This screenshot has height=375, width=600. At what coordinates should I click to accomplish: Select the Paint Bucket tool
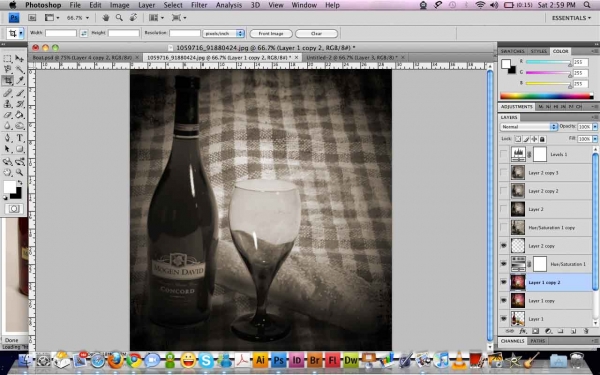(x=20, y=114)
